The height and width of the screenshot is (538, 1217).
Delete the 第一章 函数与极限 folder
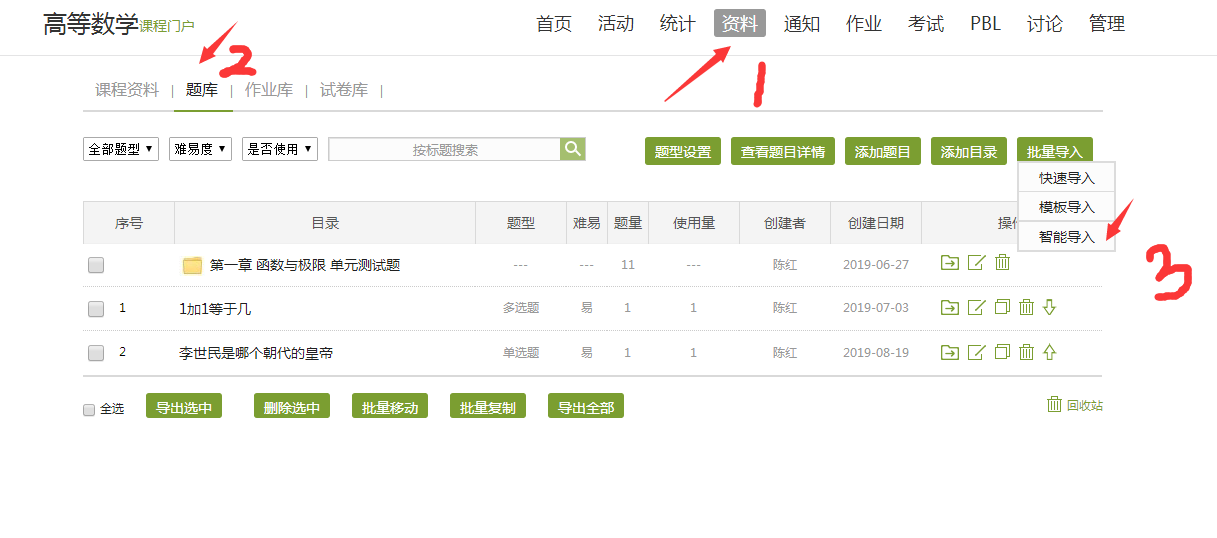pos(1002,263)
